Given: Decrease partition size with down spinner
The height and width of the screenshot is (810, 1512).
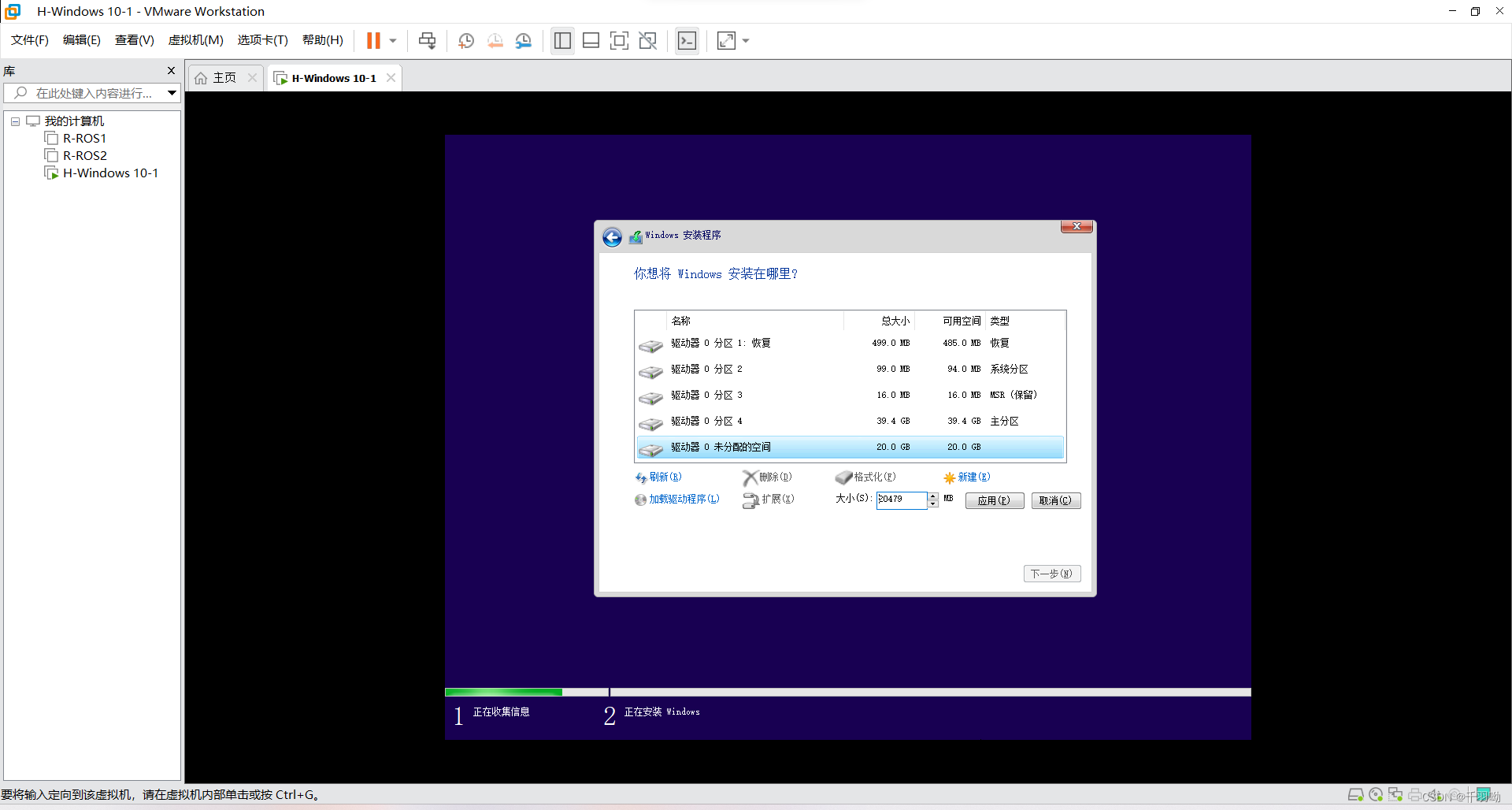Looking at the screenshot, I should point(932,504).
